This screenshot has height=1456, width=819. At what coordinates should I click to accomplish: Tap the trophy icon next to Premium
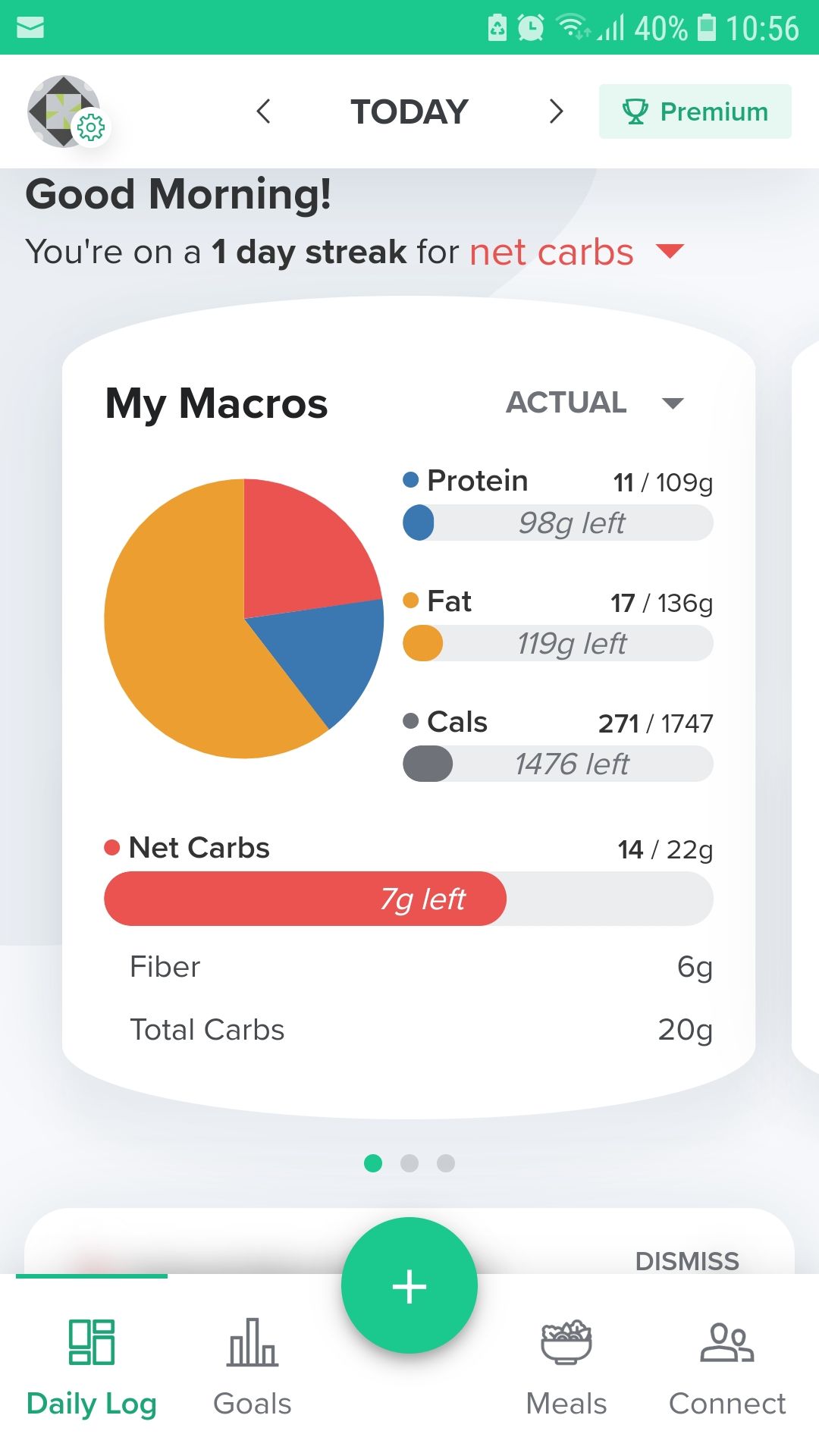(x=635, y=111)
